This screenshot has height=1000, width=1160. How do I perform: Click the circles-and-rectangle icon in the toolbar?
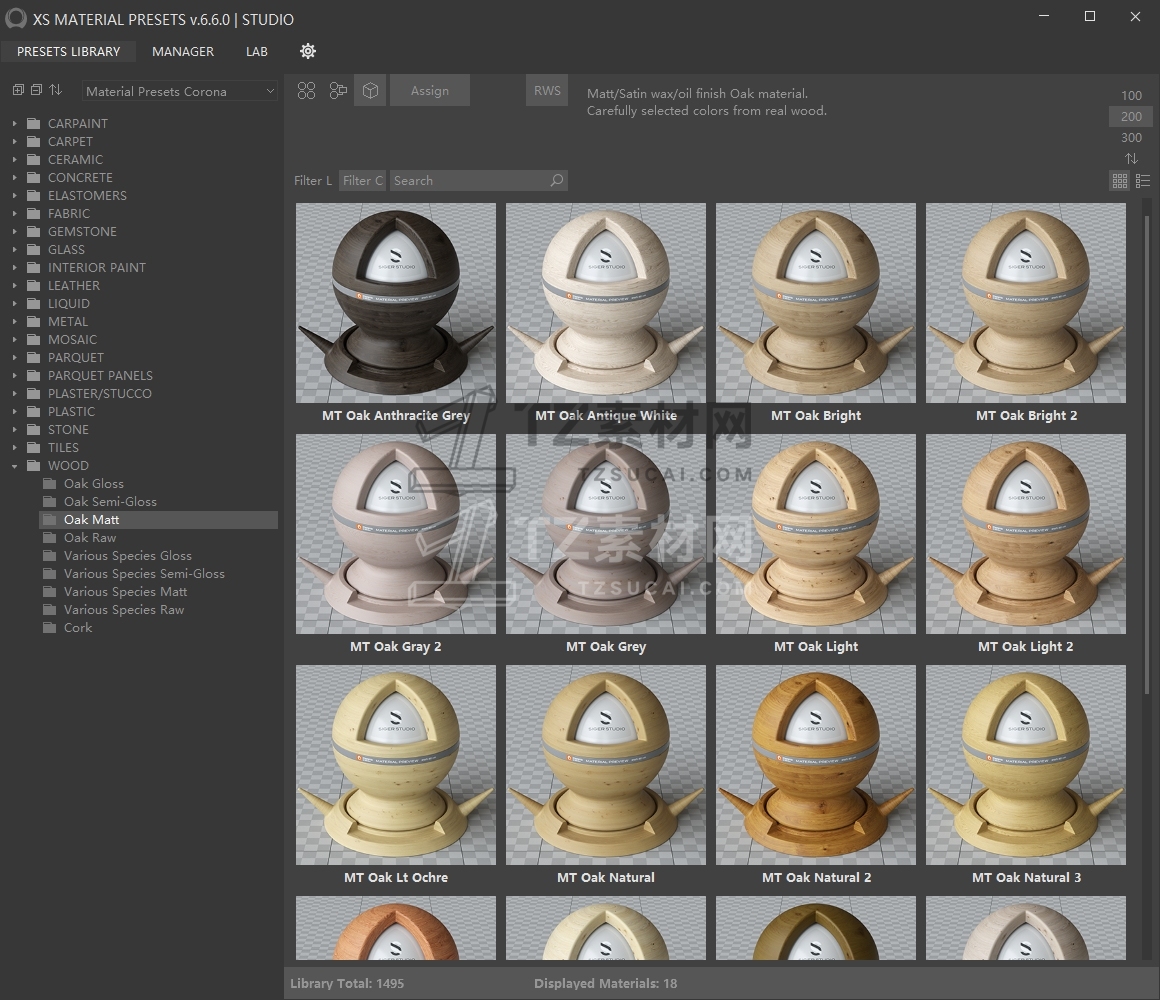click(x=338, y=91)
